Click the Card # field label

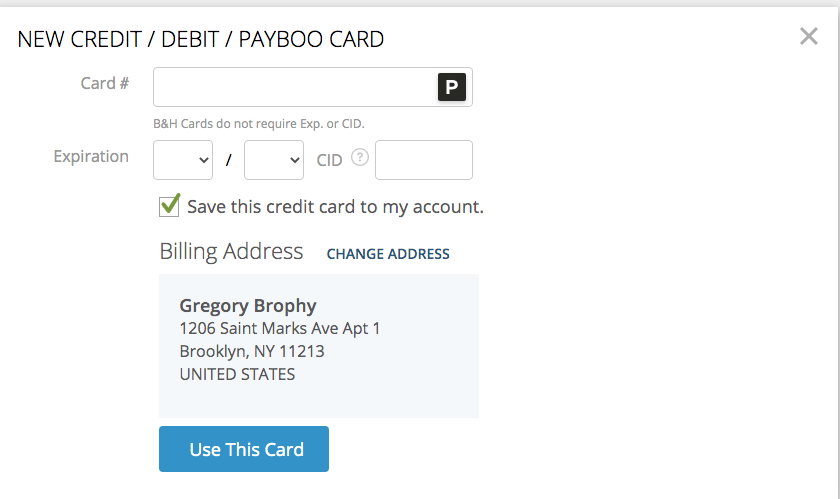(104, 83)
